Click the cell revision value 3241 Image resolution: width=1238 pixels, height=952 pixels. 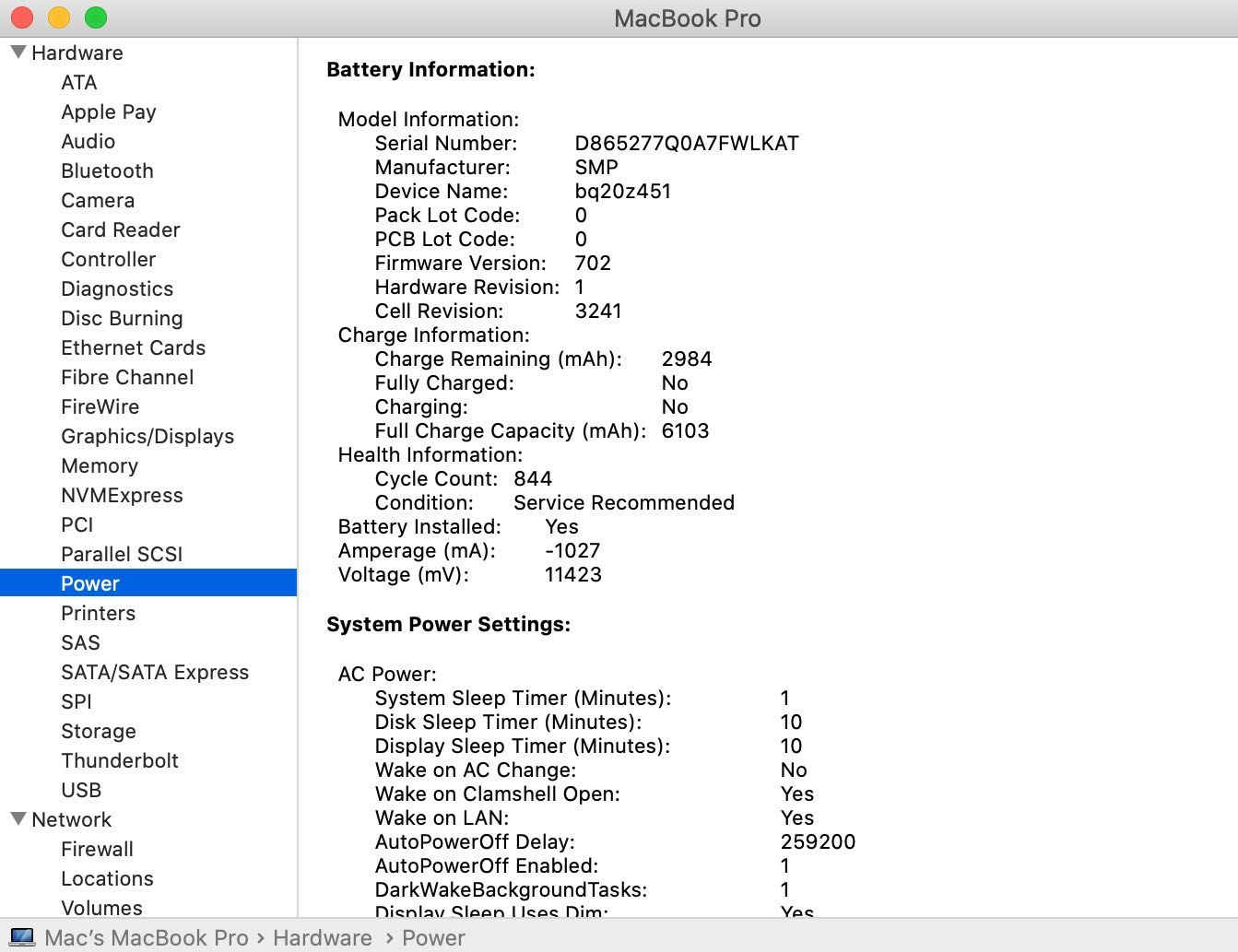click(598, 311)
